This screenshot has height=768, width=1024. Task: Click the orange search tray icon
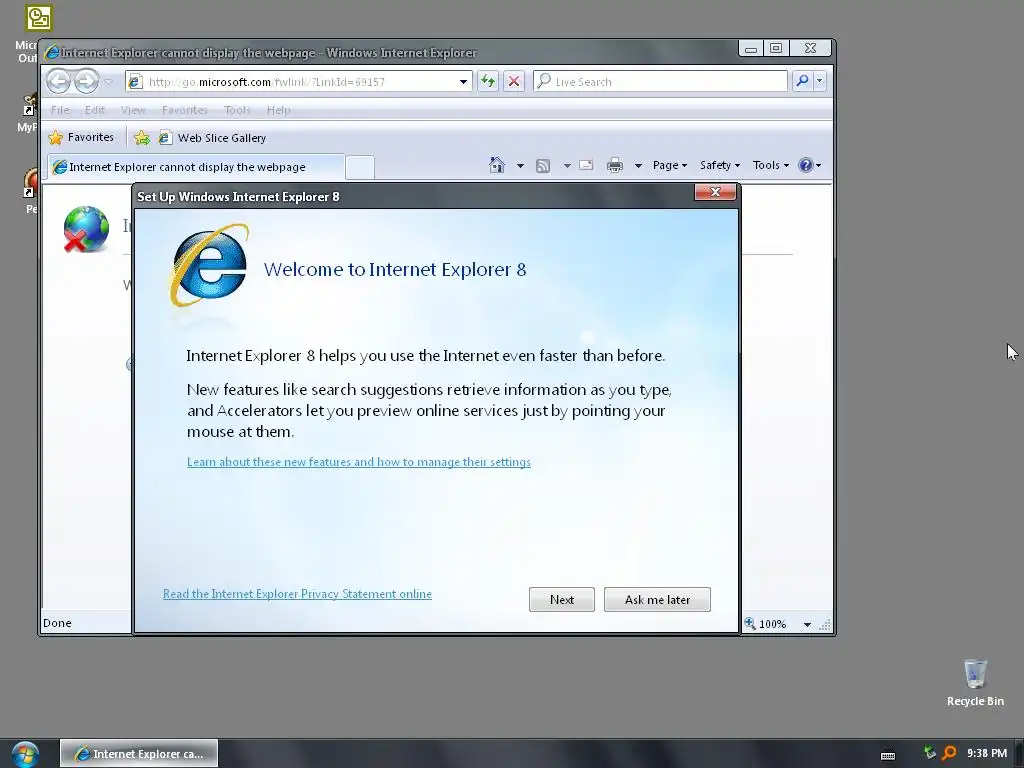pyautogui.click(x=949, y=753)
